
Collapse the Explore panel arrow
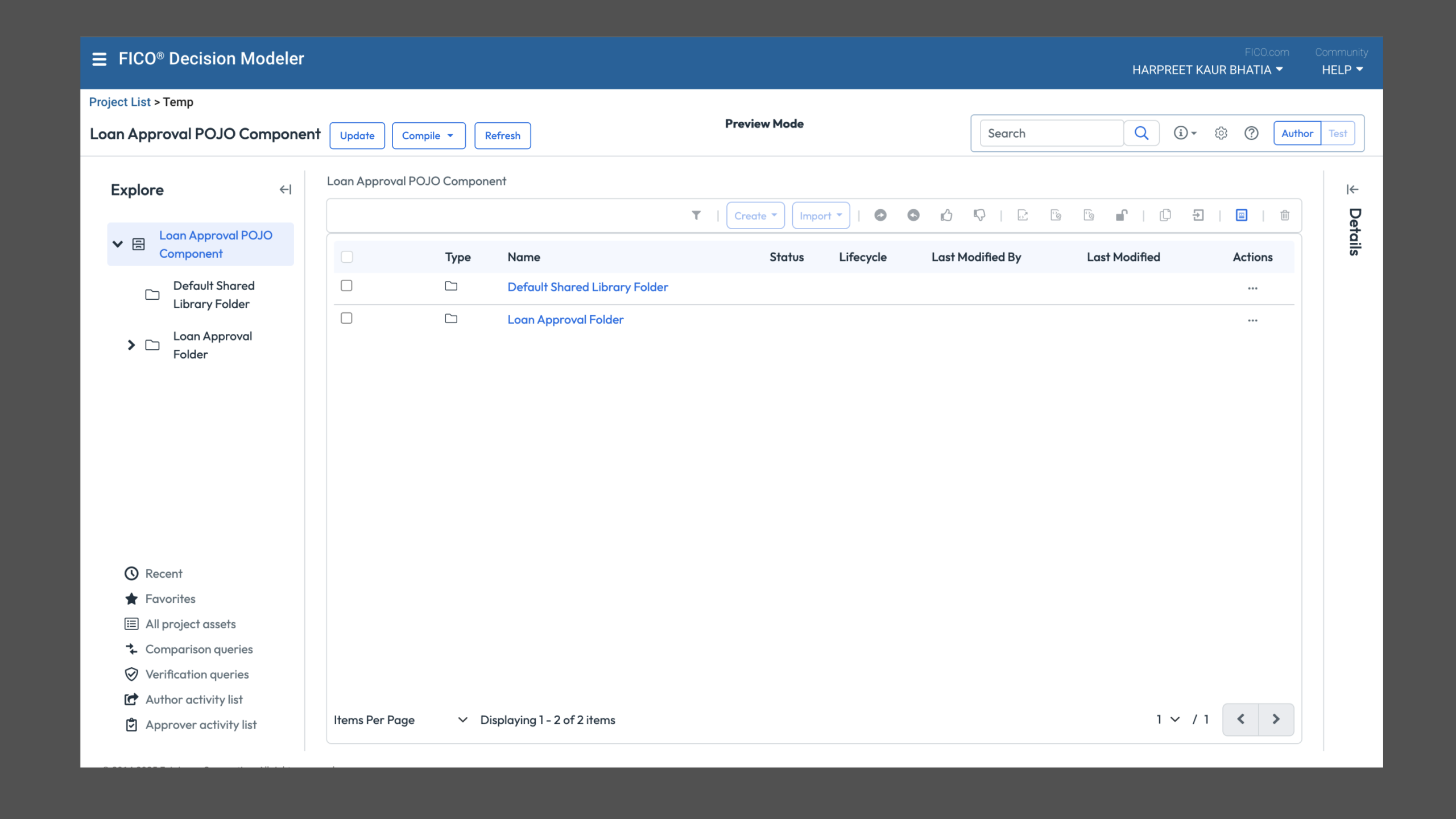pos(285,189)
